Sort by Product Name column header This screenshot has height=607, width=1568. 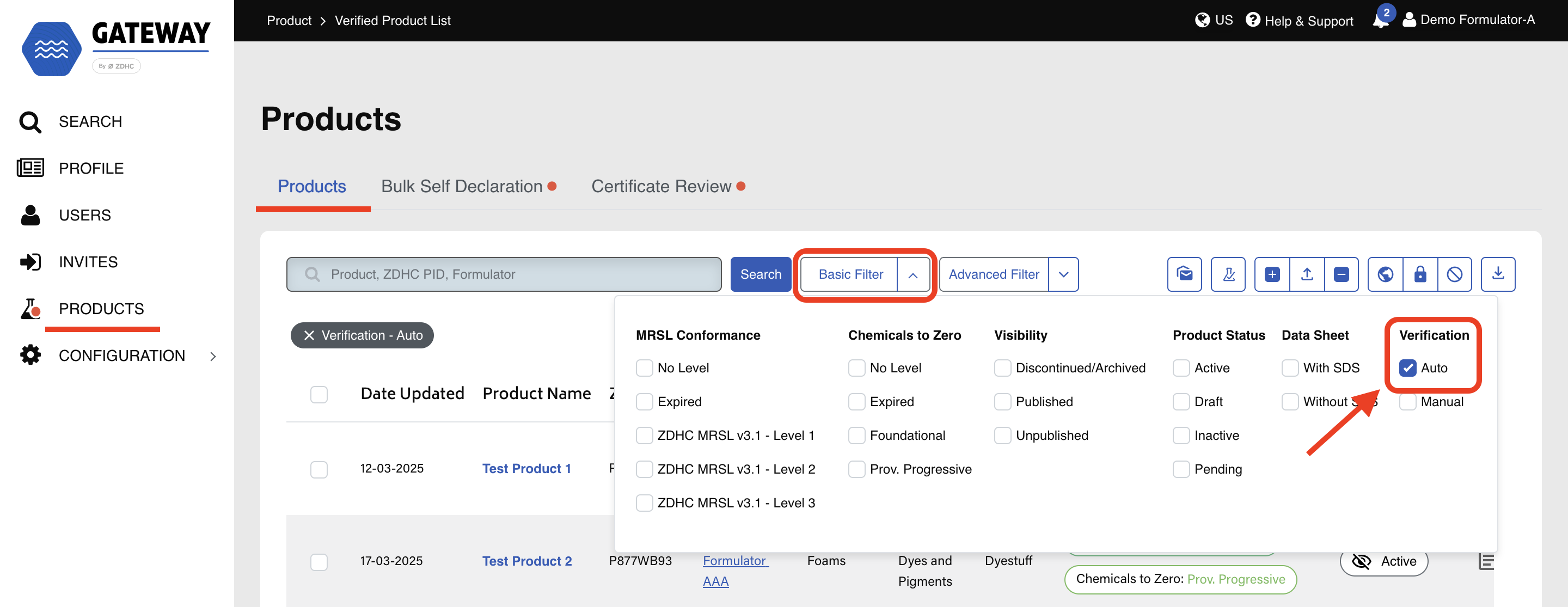(x=536, y=394)
